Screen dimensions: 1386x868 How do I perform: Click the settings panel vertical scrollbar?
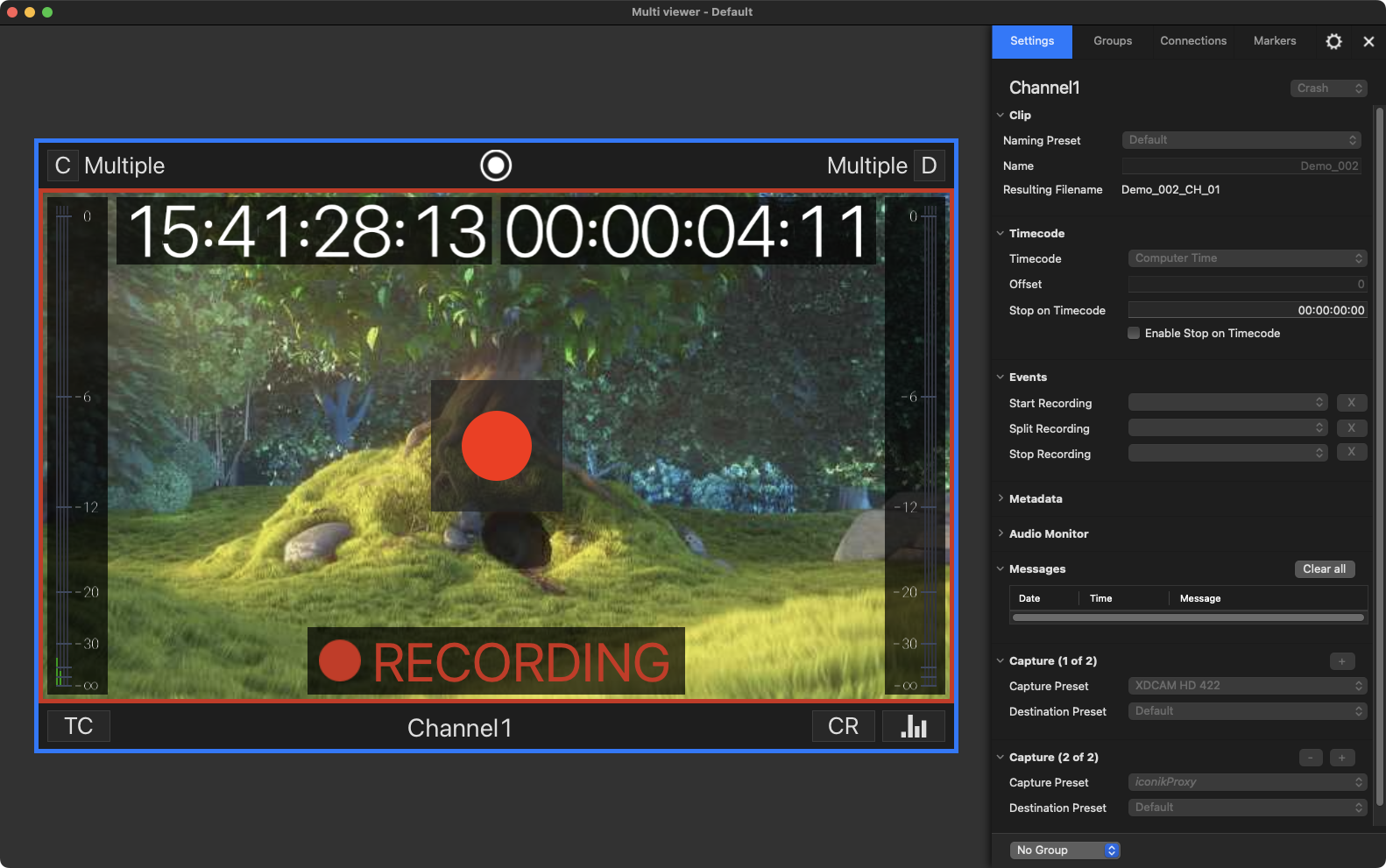click(1380, 455)
